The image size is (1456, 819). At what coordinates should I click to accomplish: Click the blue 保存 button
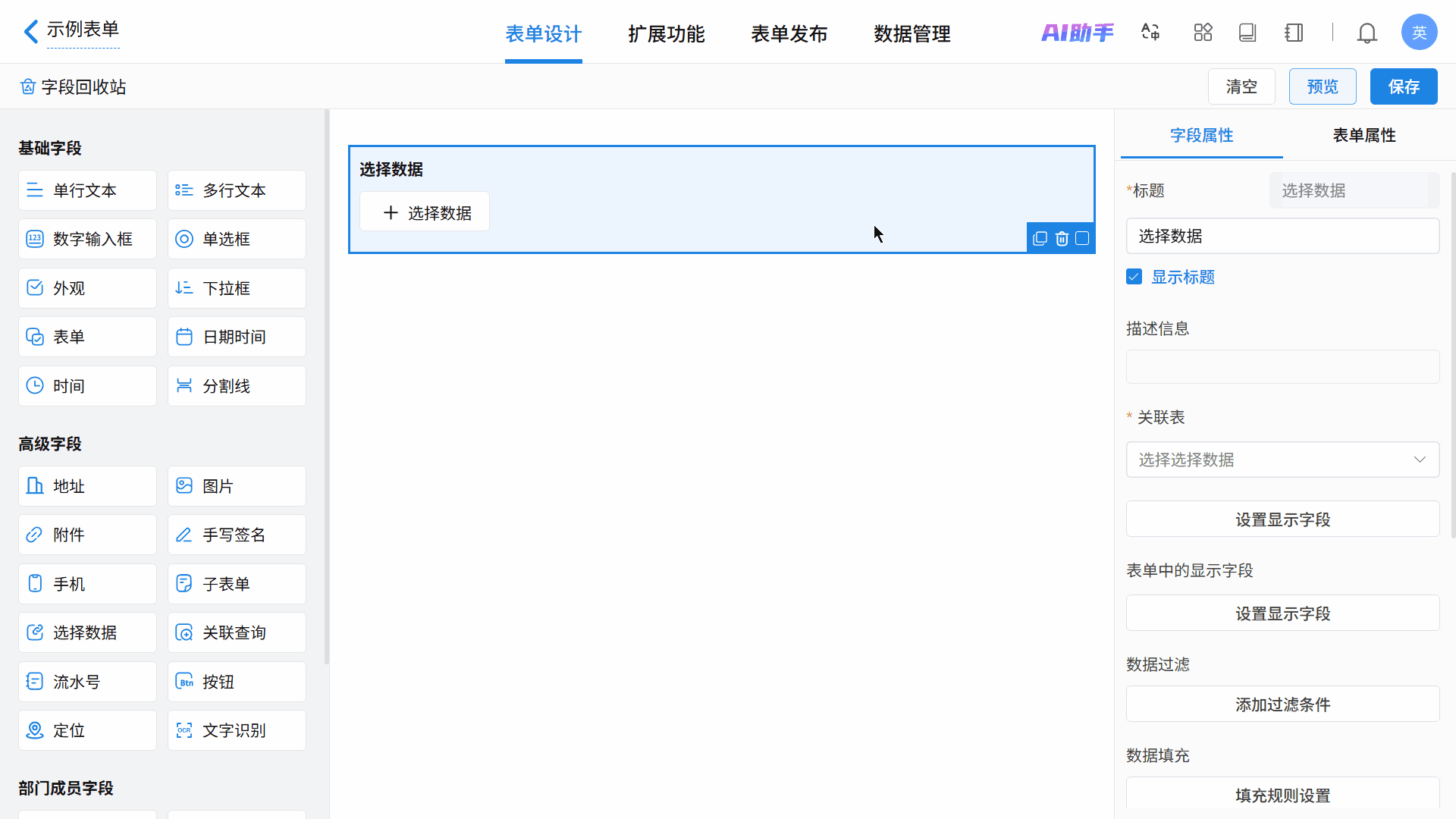pos(1403,86)
